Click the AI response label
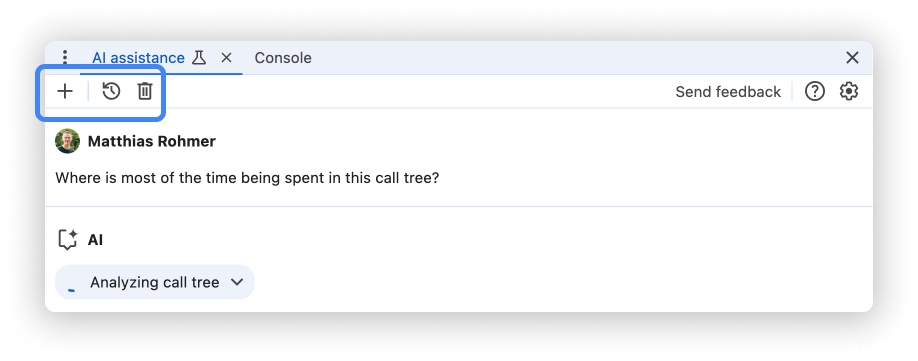This screenshot has height=361, width=918. click(x=95, y=240)
